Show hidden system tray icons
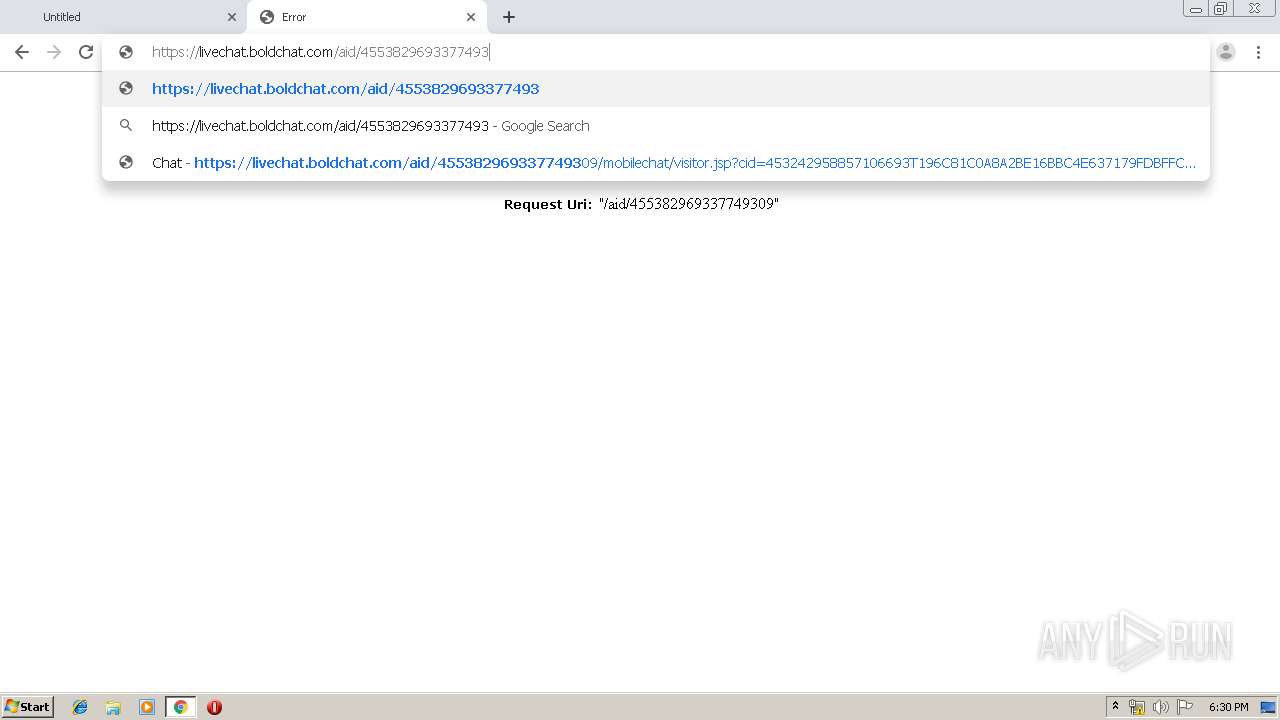This screenshot has width=1280, height=720. pyautogui.click(x=1115, y=707)
